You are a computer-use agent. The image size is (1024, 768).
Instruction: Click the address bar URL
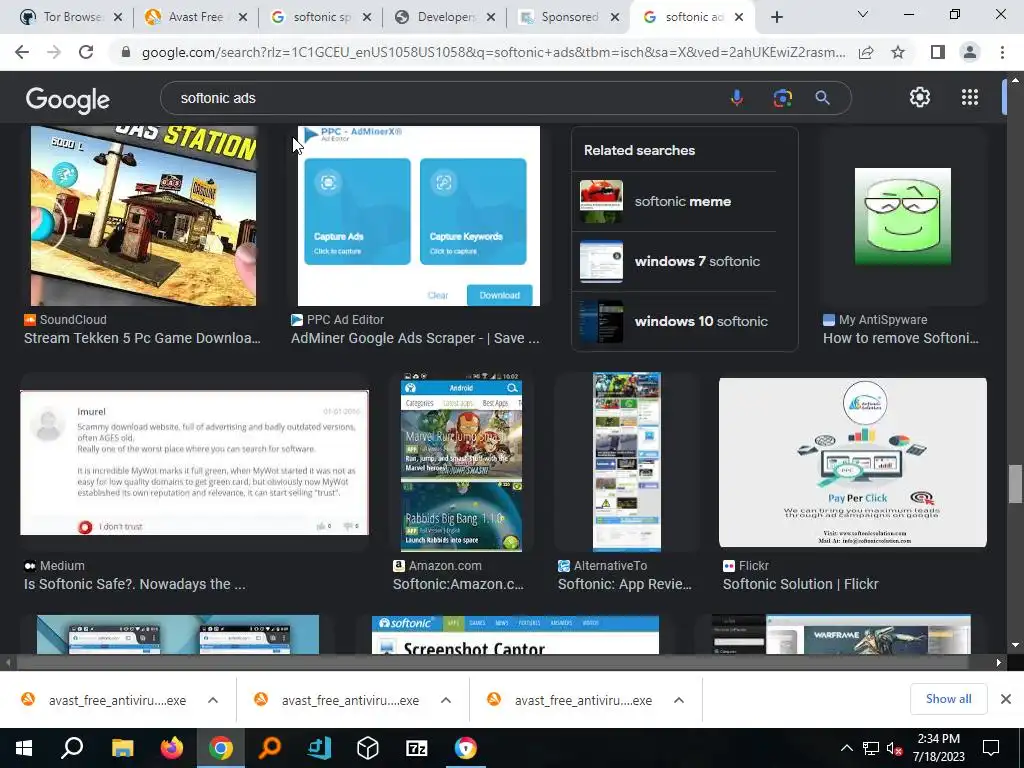pyautogui.click(x=493, y=52)
